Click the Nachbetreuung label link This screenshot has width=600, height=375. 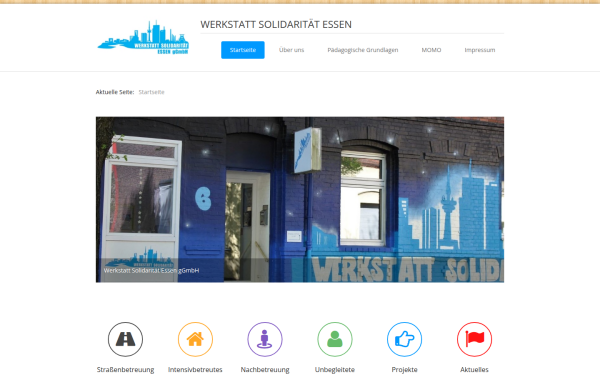pos(265,370)
